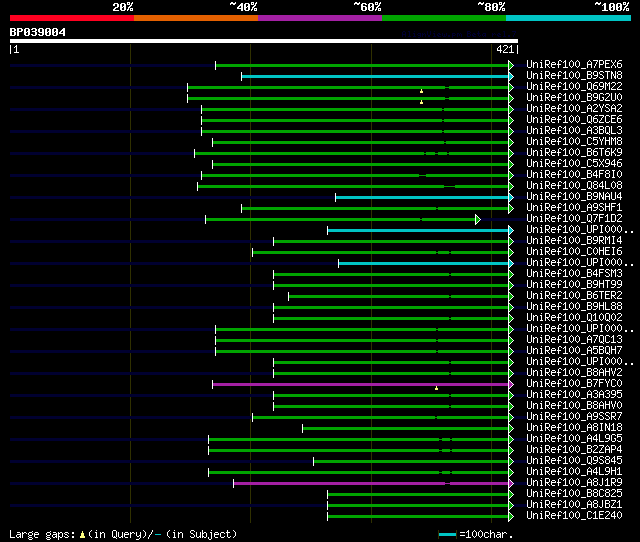
Task: Pick the UniRef100_B2ZAP4 entry
Action: coord(574,450)
